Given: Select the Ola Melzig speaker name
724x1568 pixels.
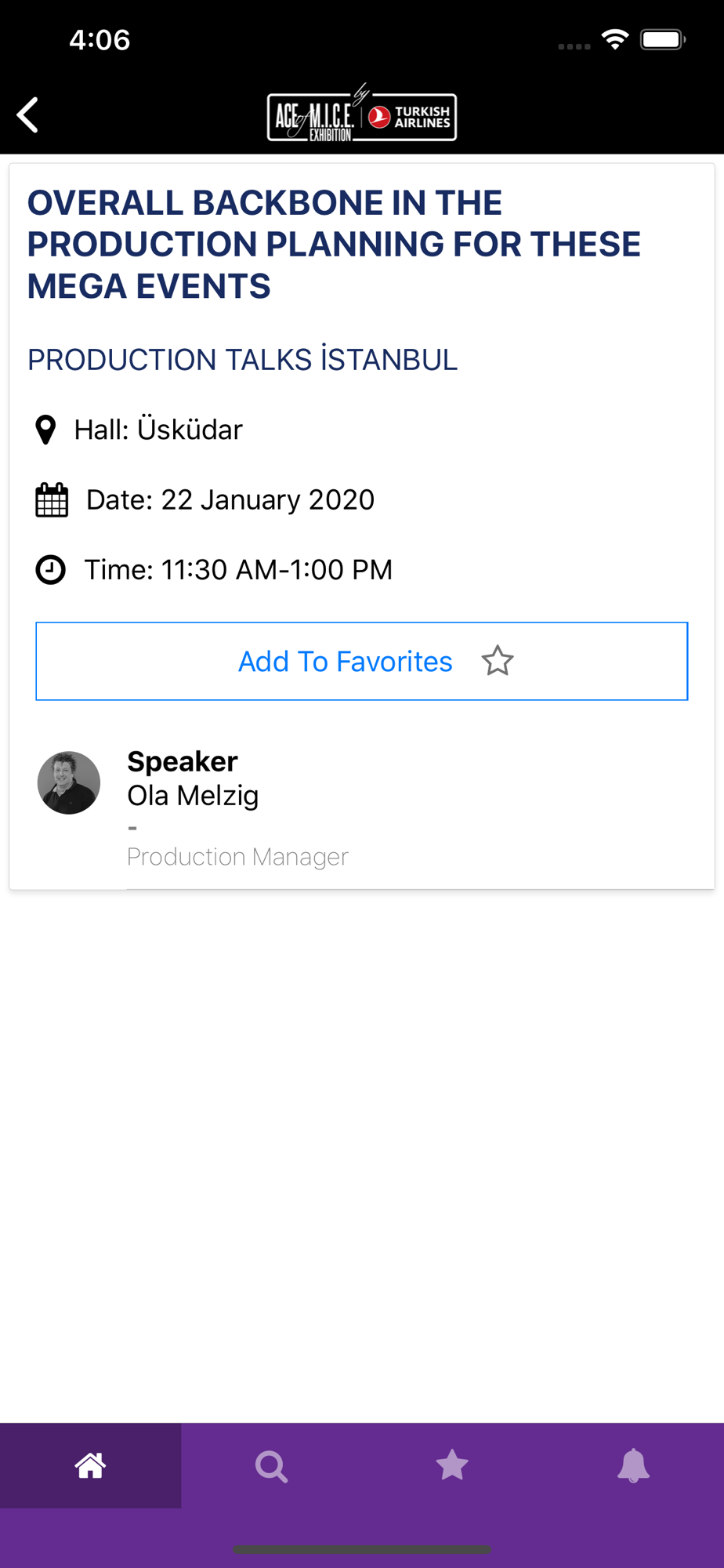Looking at the screenshot, I should (x=193, y=795).
